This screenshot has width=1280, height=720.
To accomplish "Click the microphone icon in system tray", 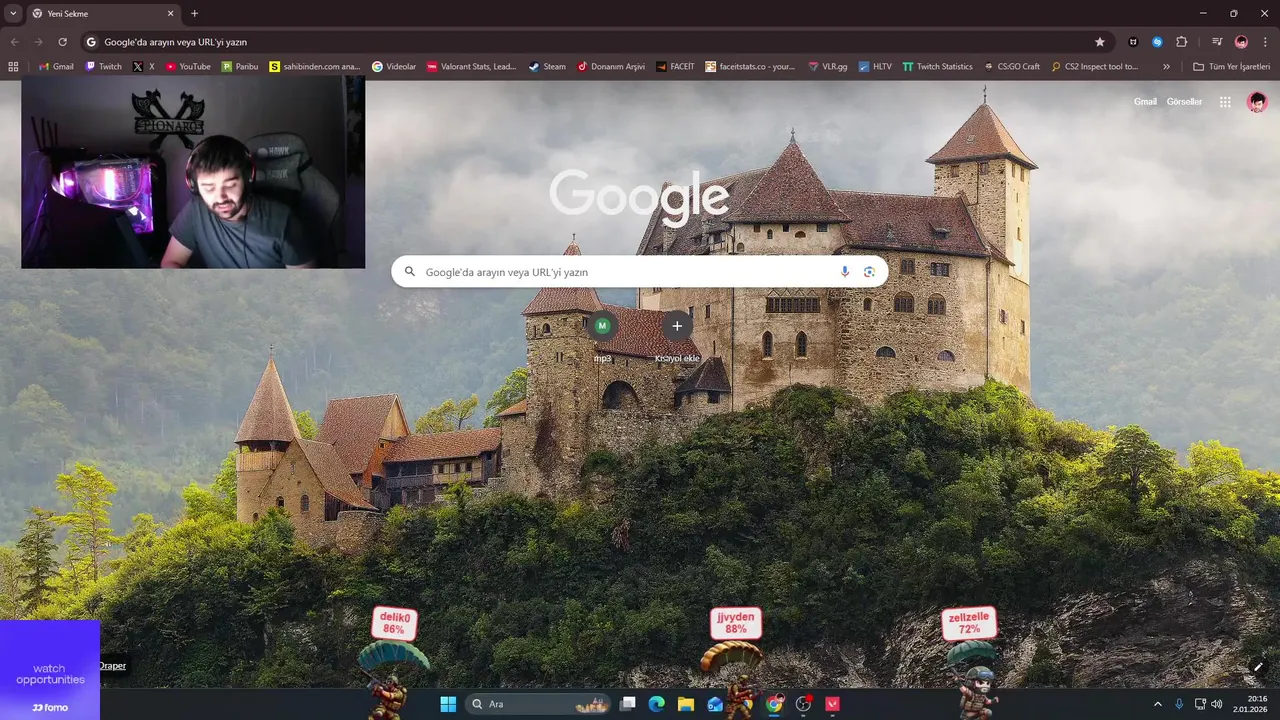I will point(1179,704).
